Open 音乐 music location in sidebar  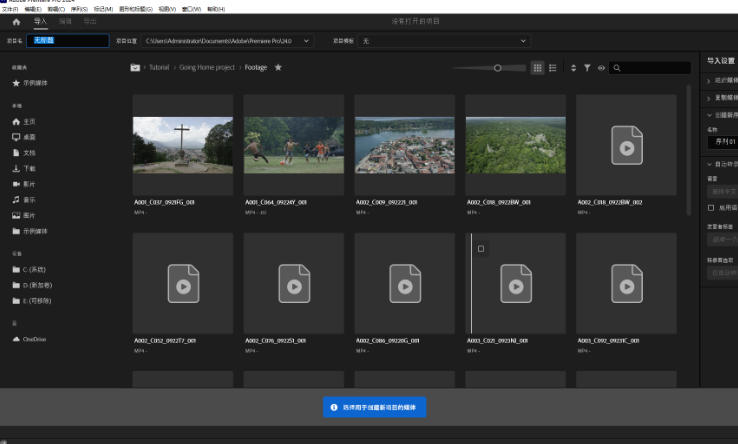coord(24,200)
